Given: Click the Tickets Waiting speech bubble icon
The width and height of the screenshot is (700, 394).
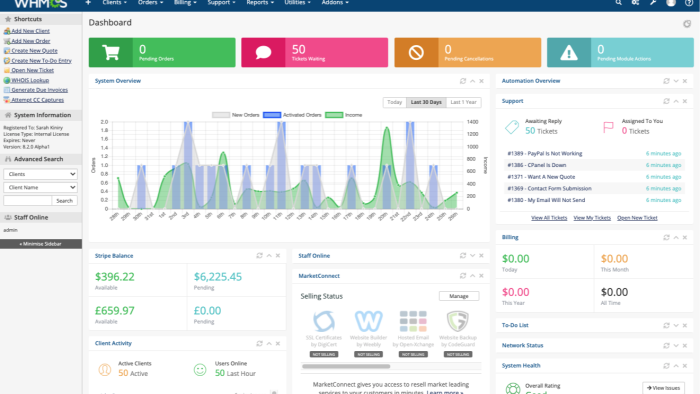Looking at the screenshot, I should coord(263,53).
